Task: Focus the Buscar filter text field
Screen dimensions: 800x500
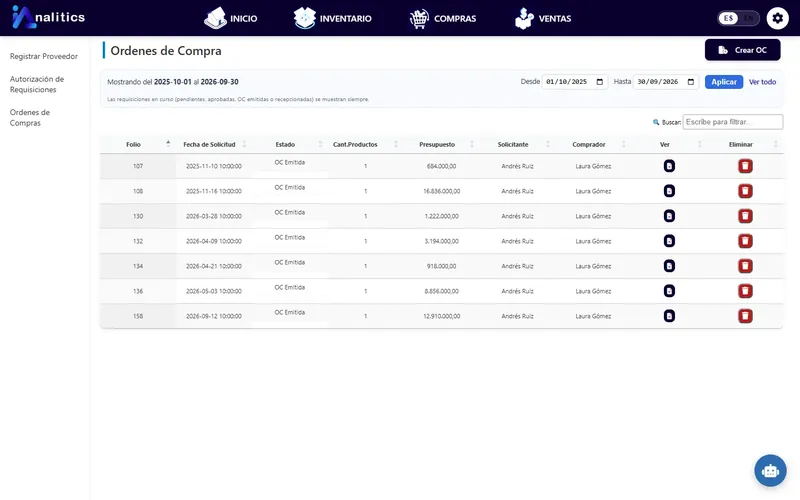Action: [x=733, y=122]
